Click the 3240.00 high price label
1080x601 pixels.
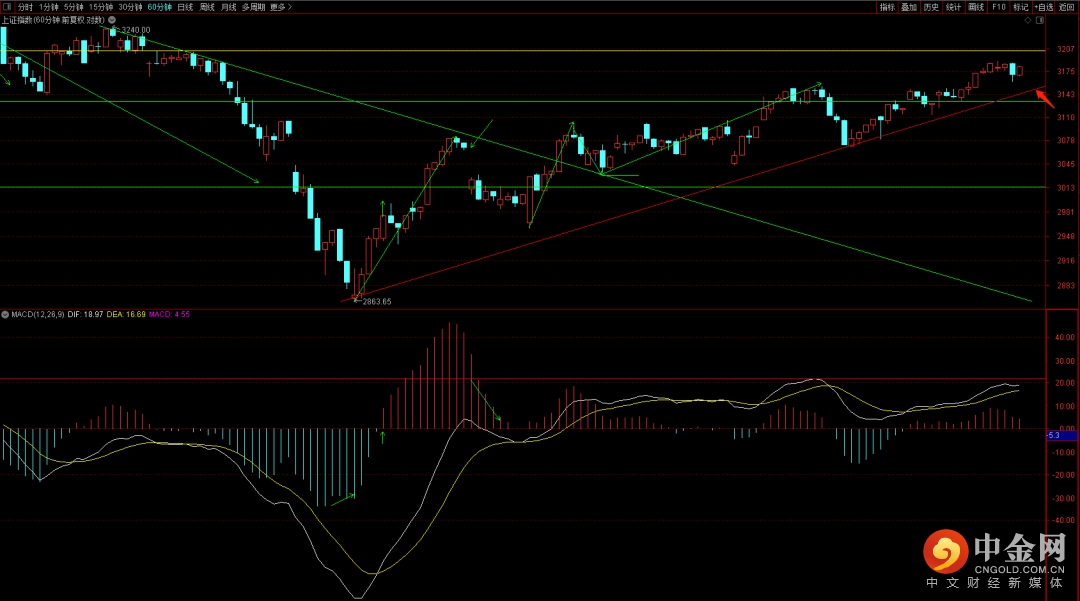pyautogui.click(x=136, y=30)
